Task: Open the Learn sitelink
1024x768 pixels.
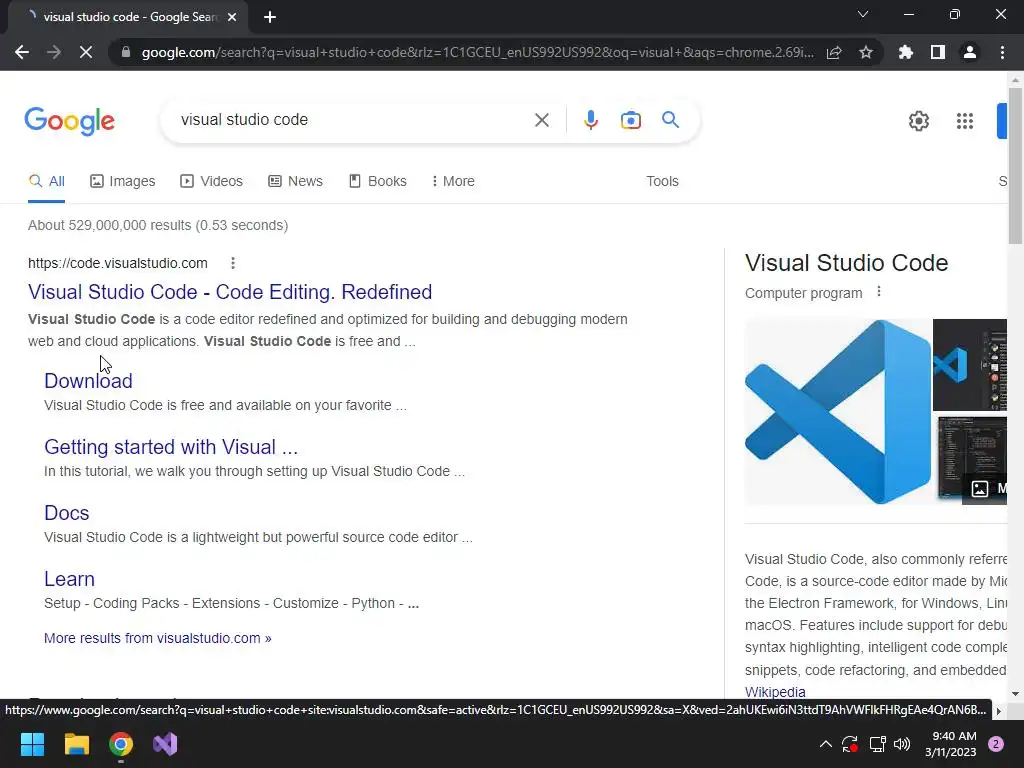Action: pyautogui.click(x=69, y=579)
